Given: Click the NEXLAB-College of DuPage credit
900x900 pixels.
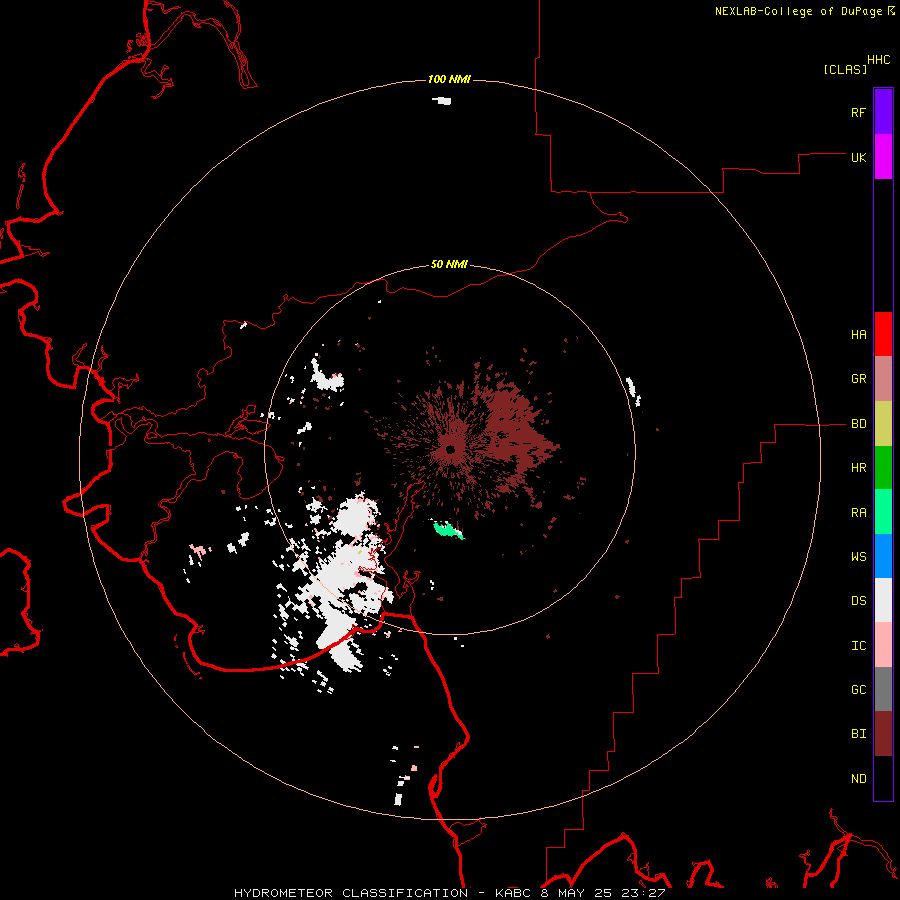Looking at the screenshot, I should [798, 11].
